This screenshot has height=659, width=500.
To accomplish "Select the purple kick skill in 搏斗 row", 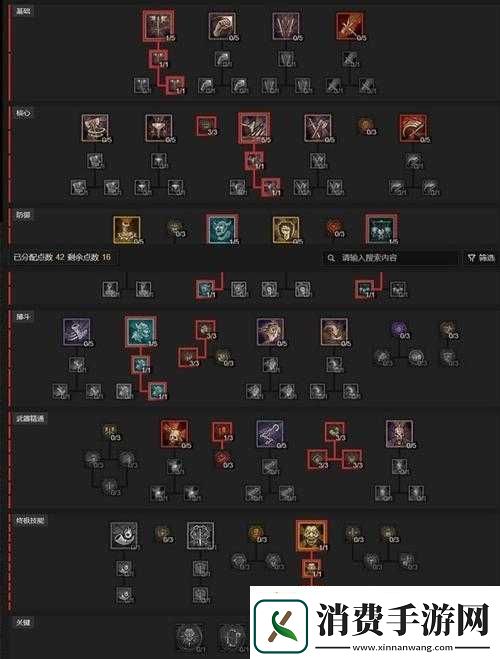I will click(x=76, y=332).
